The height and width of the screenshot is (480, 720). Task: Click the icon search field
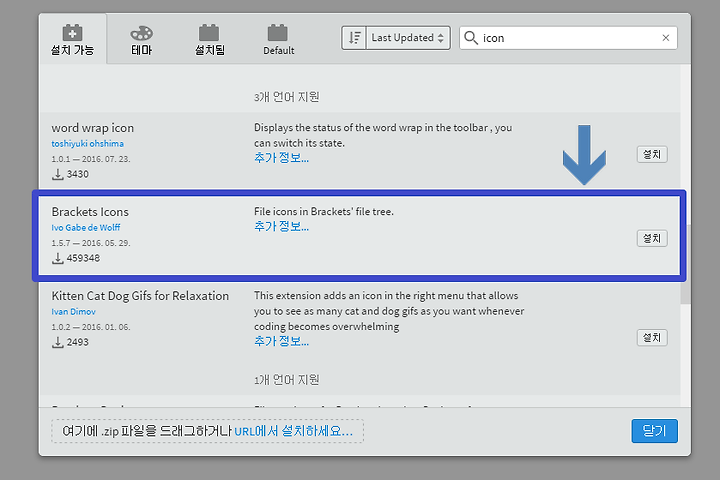(568, 38)
